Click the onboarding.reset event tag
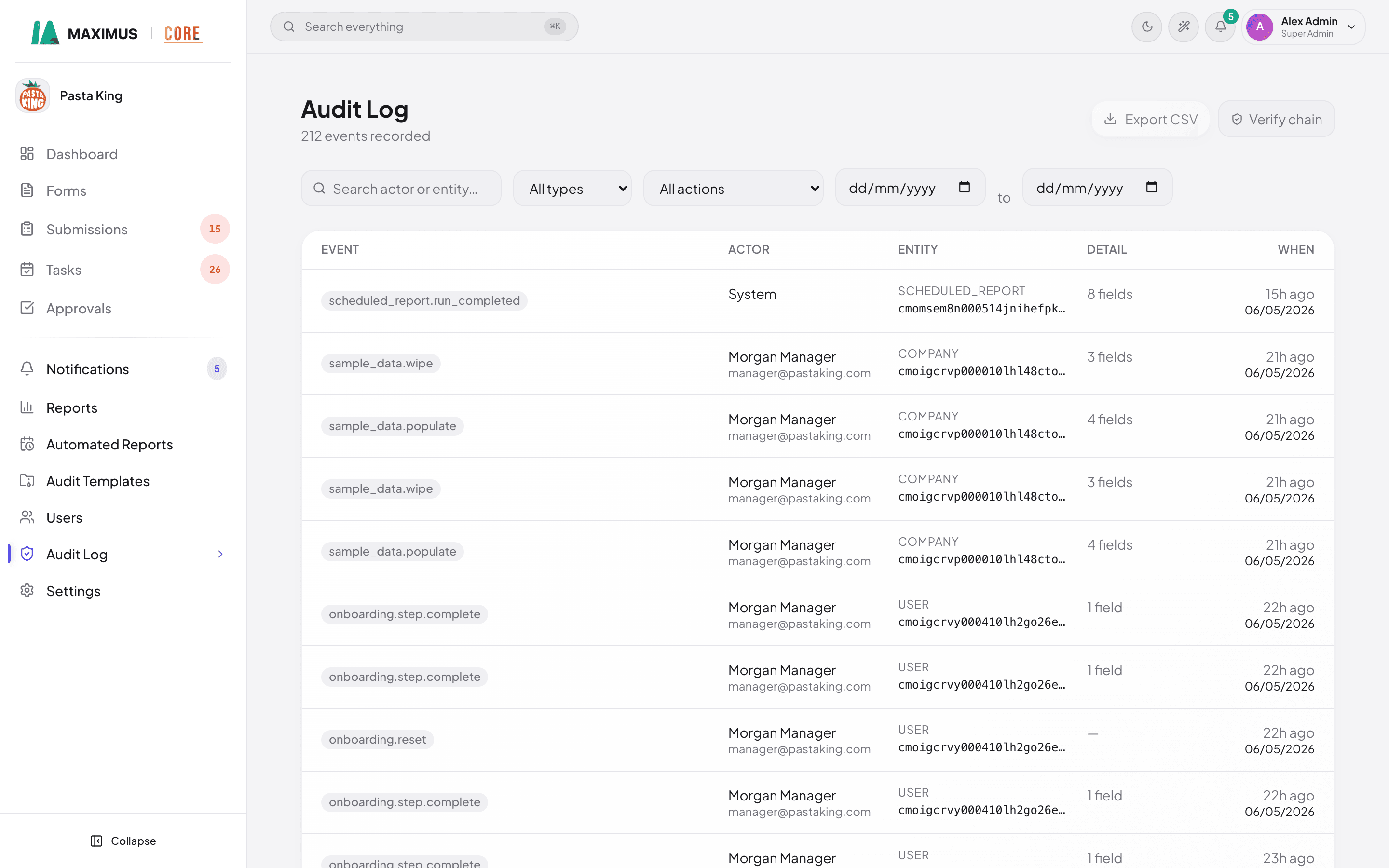Screen dimensions: 1389x868 [377, 739]
